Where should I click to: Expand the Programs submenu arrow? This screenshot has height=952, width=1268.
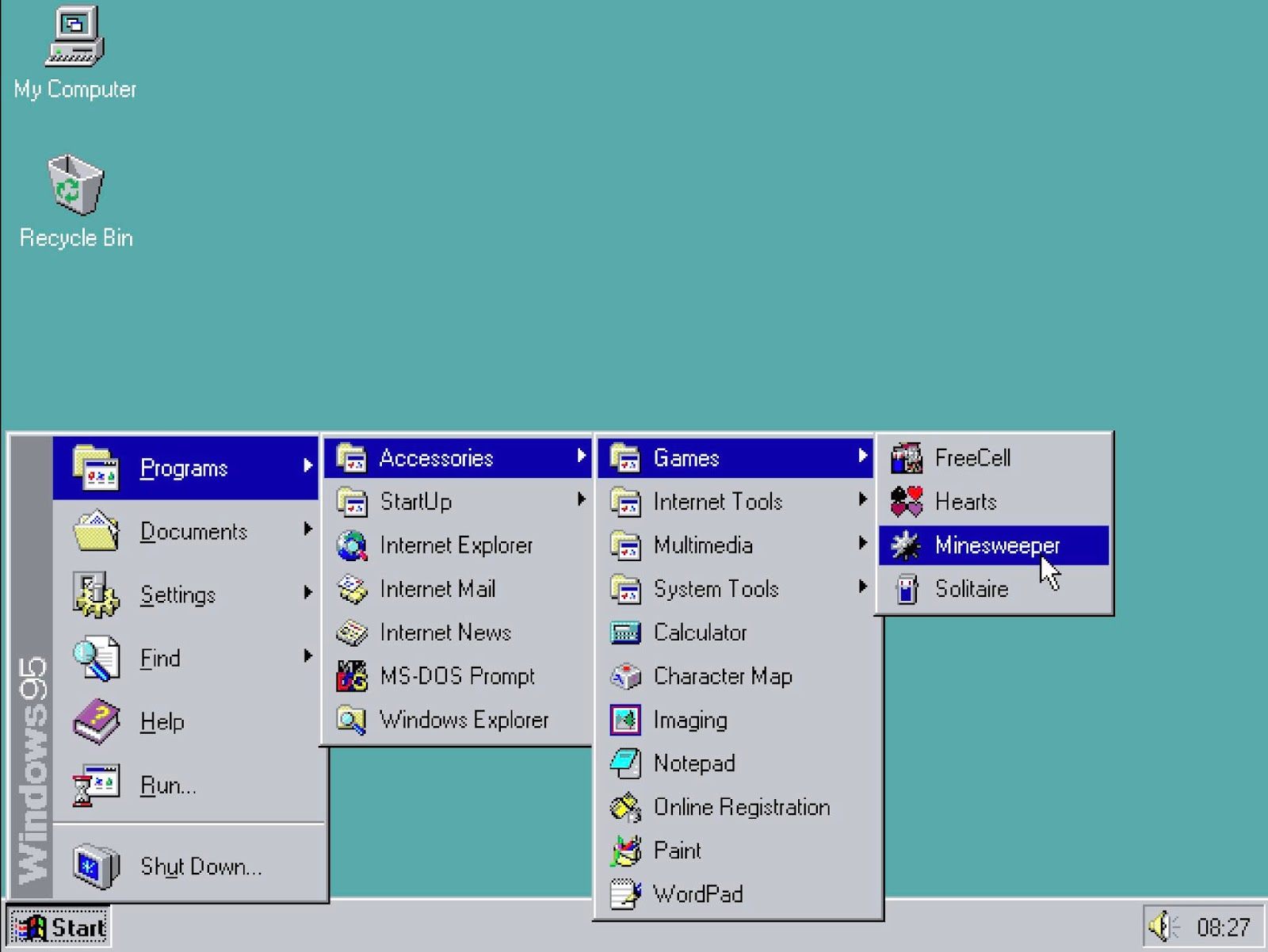click(x=307, y=466)
